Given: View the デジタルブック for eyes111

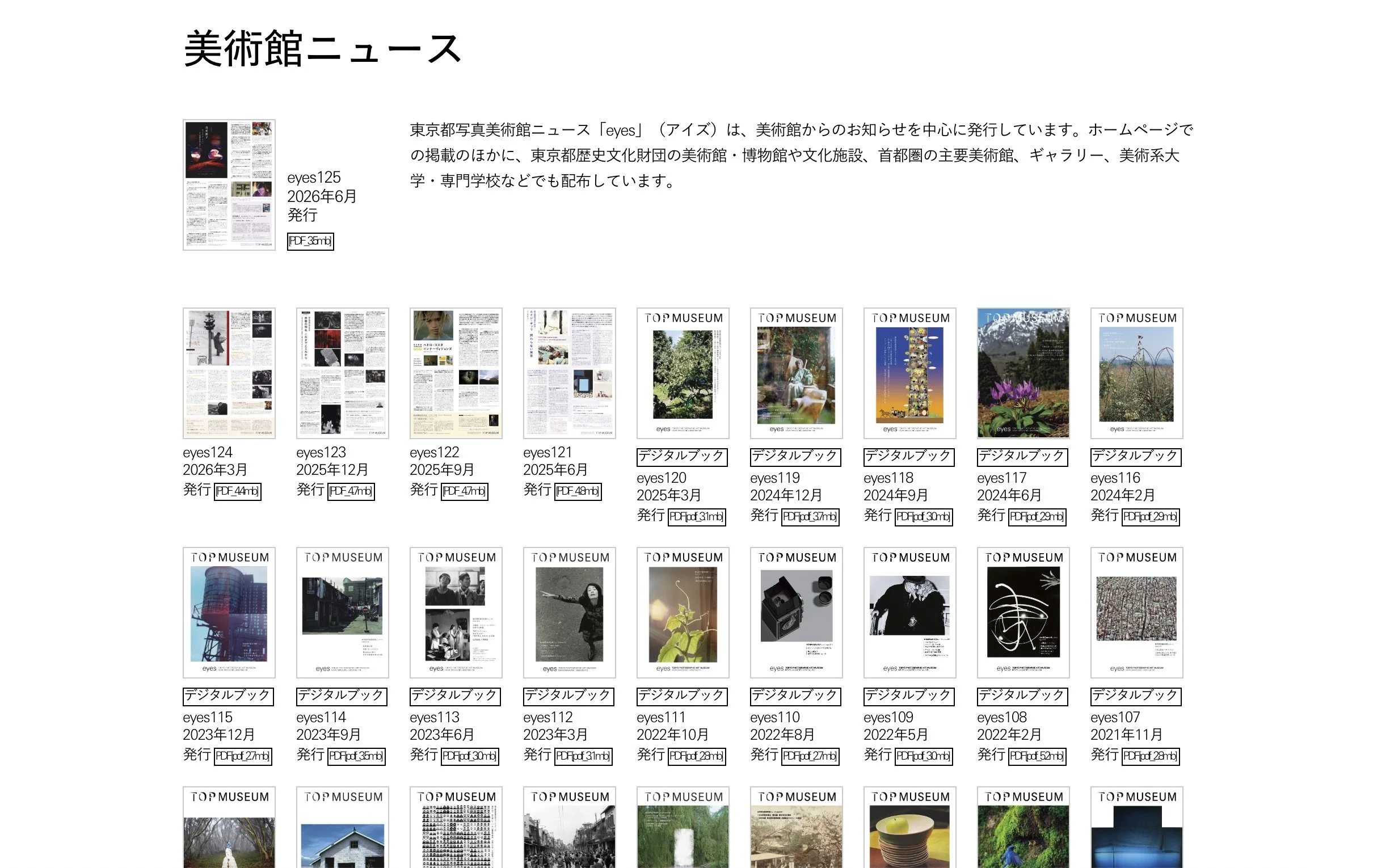Looking at the screenshot, I should tap(682, 696).
